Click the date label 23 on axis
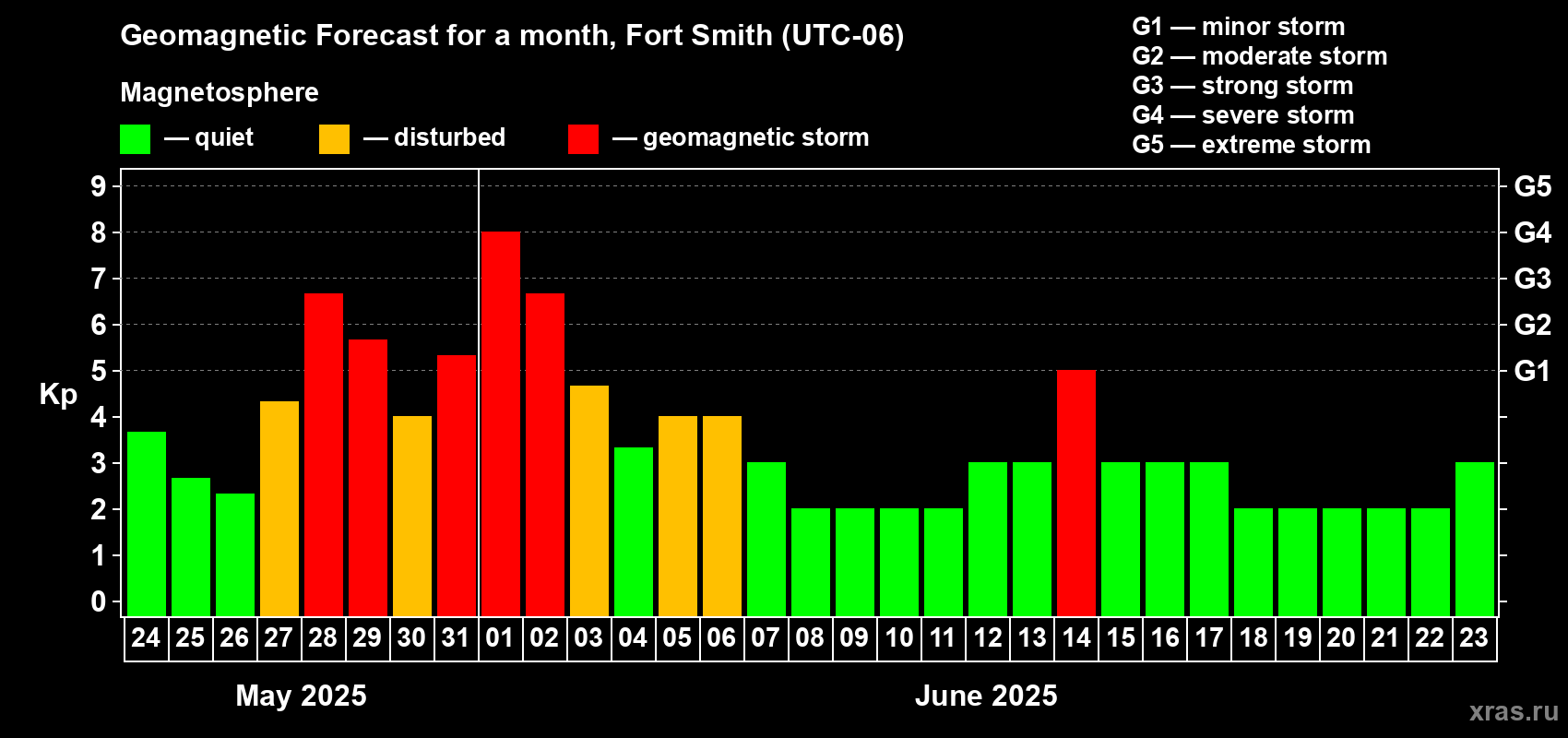 (1474, 637)
